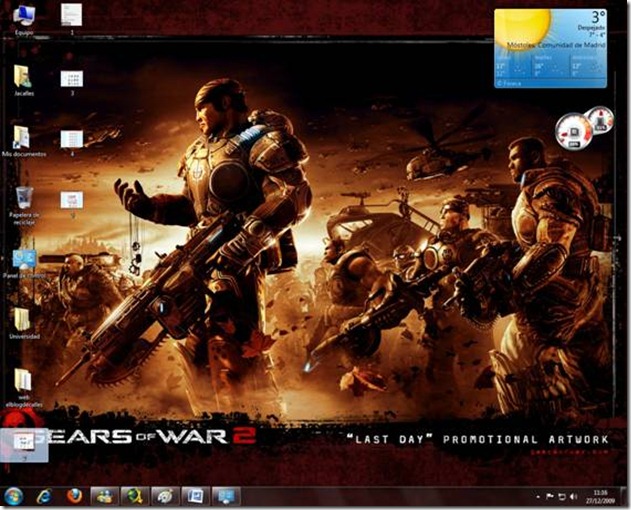Image resolution: width=631 pixels, height=510 pixels.
Task: Open Windows Live Messenger taskbar button
Action: point(105,496)
